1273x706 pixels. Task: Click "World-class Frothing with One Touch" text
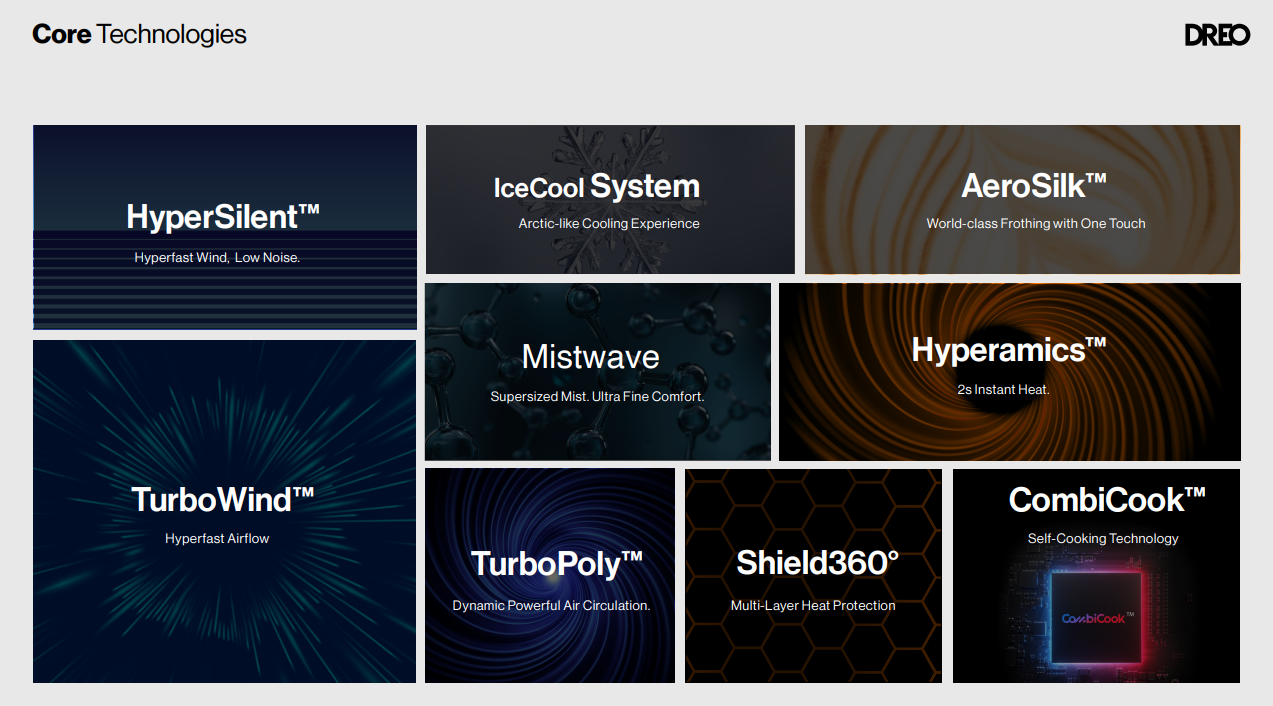pyautogui.click(x=1036, y=224)
